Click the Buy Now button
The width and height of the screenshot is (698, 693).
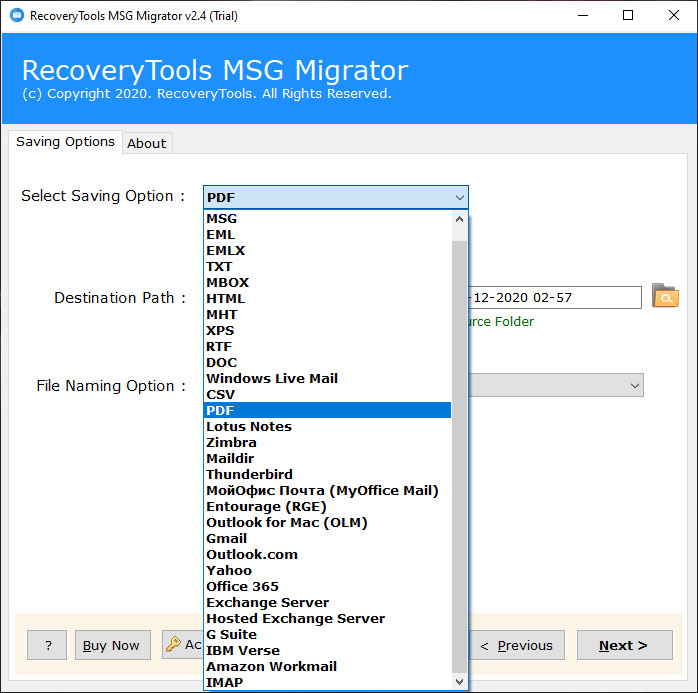click(113, 645)
